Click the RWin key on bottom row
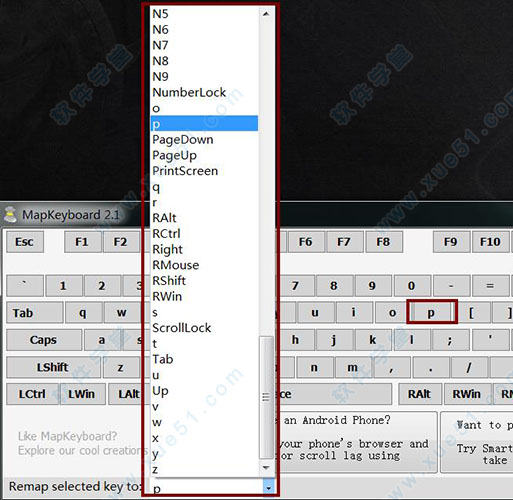Image resolution: width=513 pixels, height=500 pixels. (x=467, y=394)
